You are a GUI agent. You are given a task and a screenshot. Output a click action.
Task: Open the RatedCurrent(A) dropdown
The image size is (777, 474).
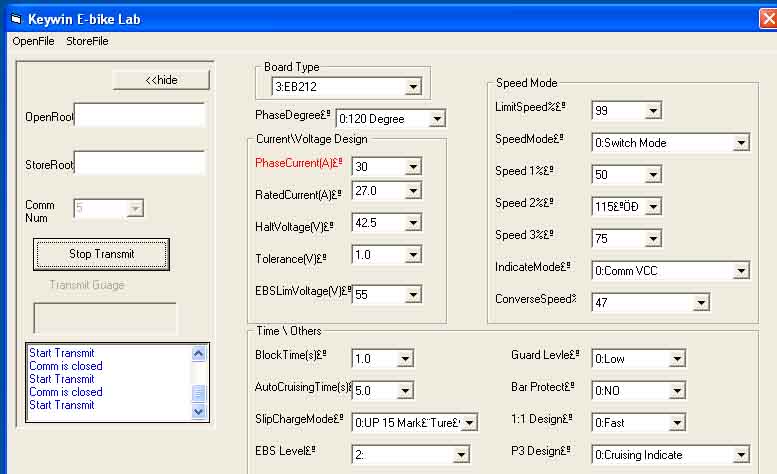tap(413, 191)
